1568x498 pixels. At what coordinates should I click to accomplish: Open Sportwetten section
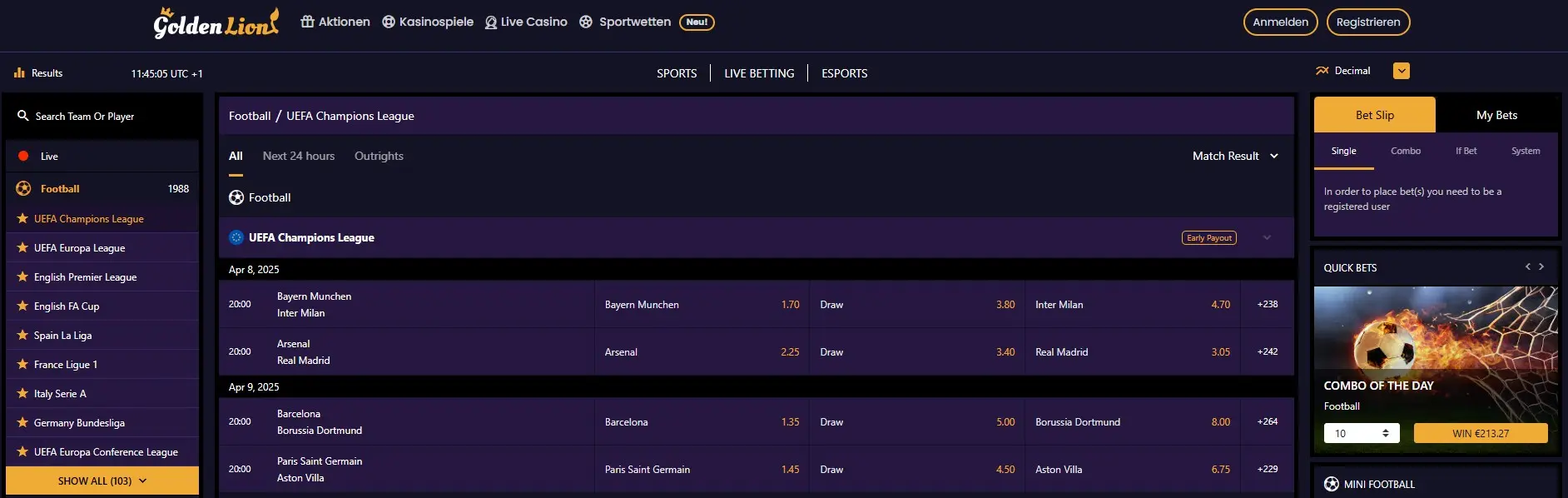625,22
